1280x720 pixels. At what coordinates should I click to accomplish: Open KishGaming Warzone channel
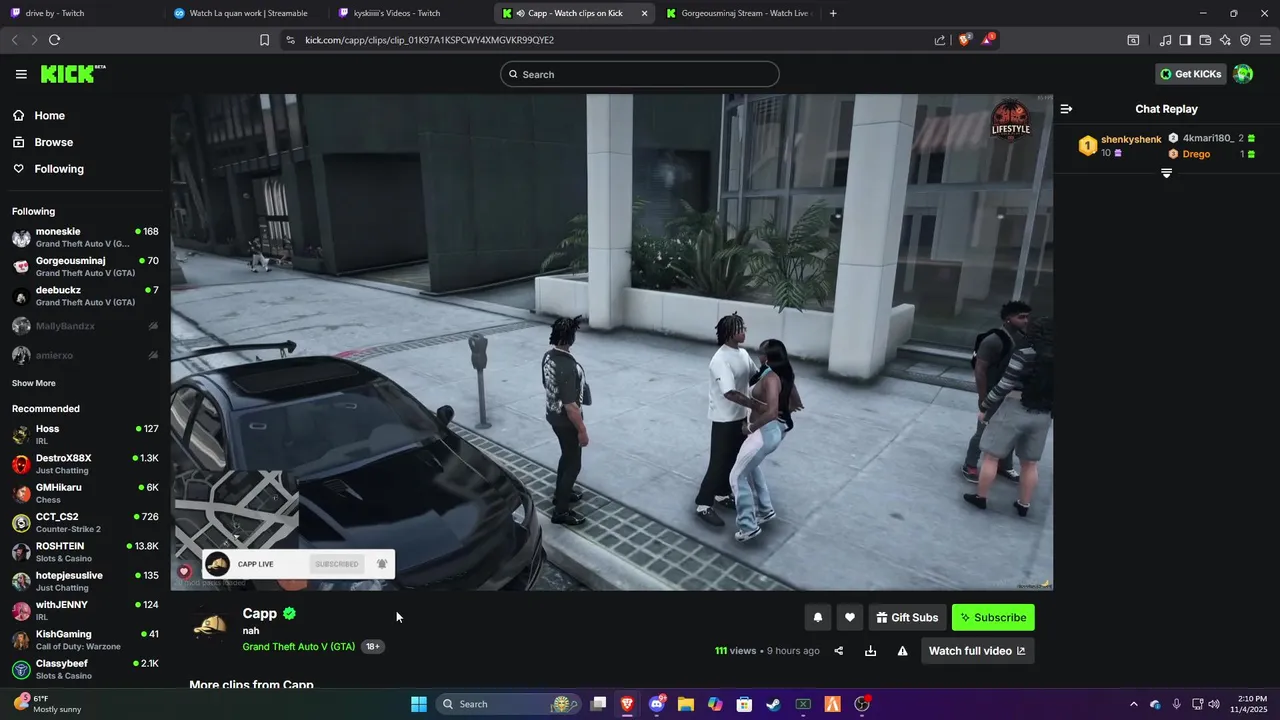[85, 640]
